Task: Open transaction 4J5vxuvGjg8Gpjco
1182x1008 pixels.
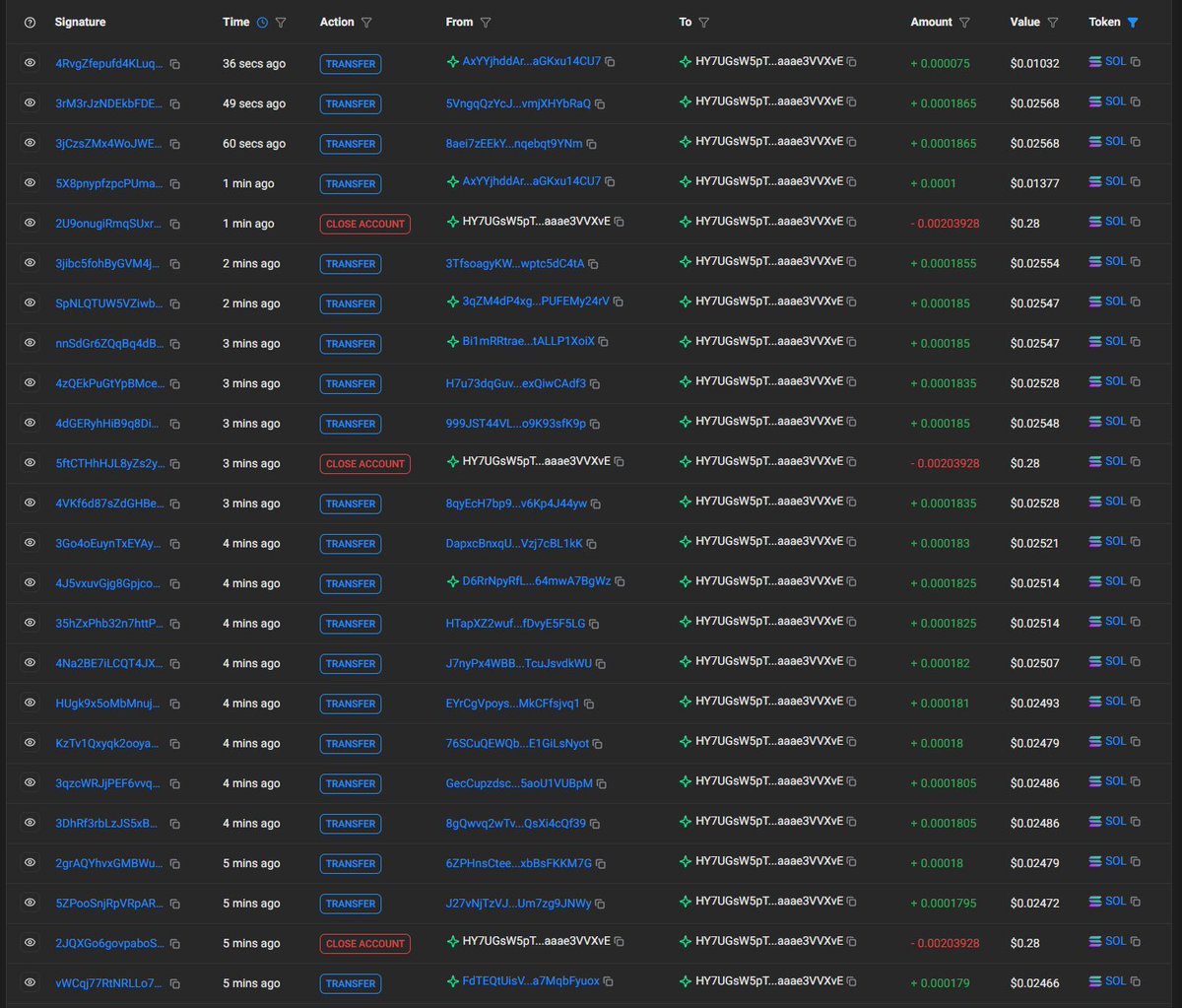Action: pyautogui.click(x=110, y=583)
